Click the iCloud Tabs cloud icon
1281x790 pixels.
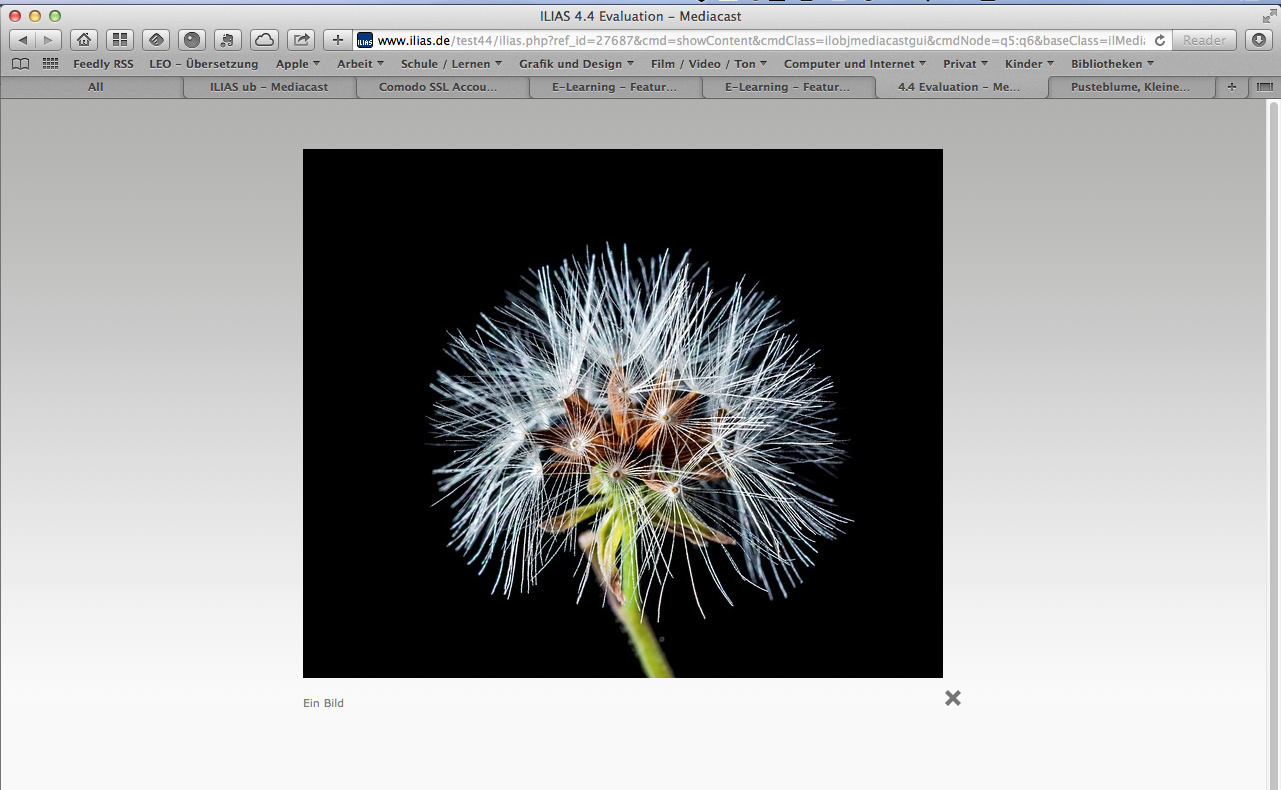(x=264, y=40)
